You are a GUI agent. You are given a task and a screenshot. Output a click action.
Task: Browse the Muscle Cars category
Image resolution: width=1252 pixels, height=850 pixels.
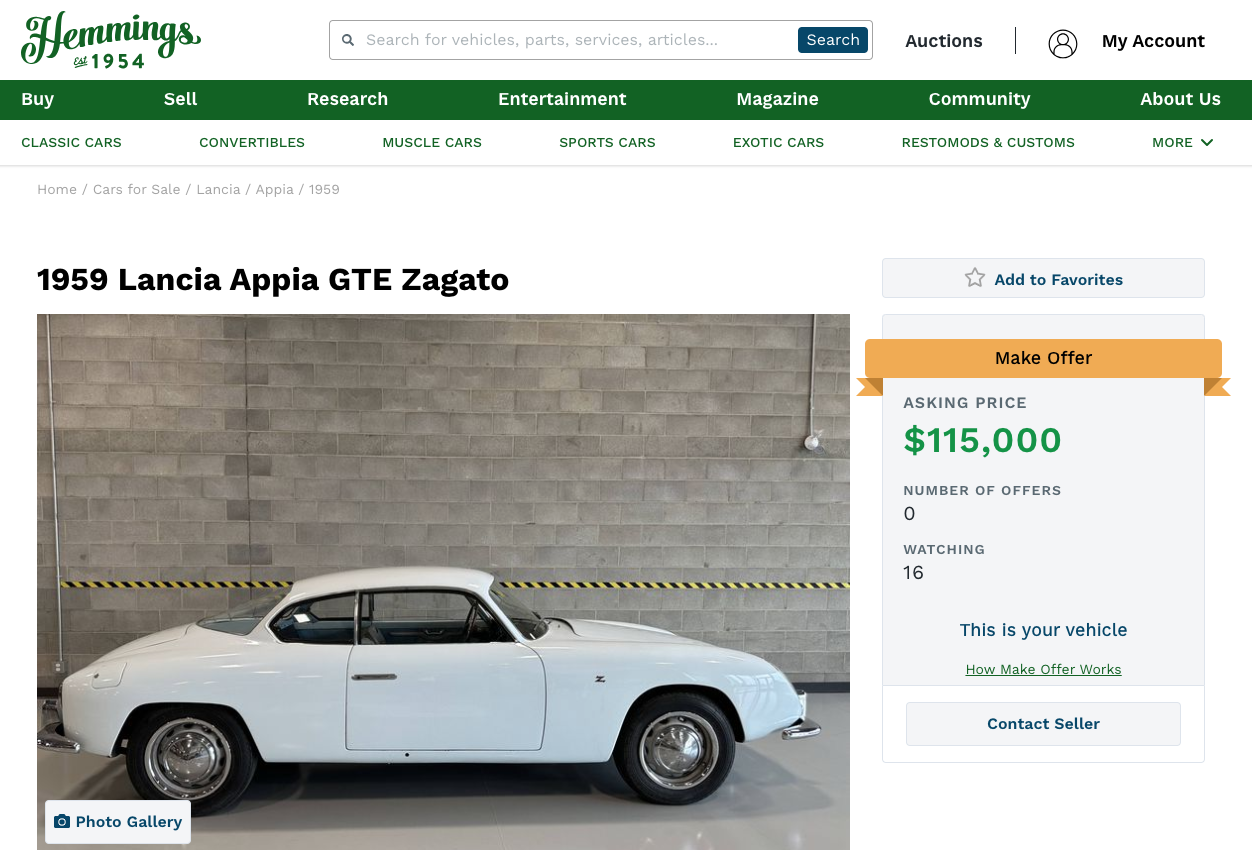click(x=432, y=143)
